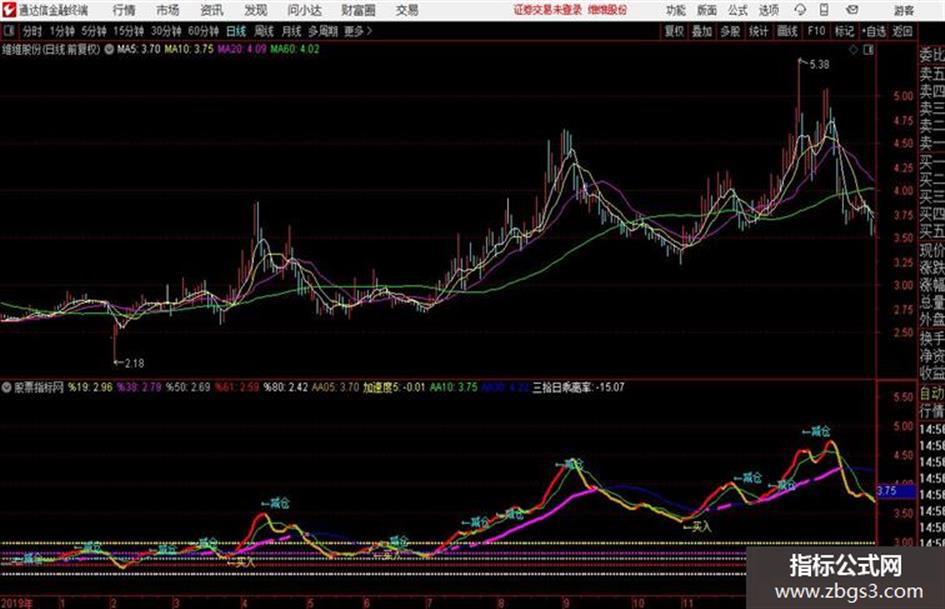Screen dimensions: 945x609
Task: Click the MA10: 3.75 indicator value
Action: point(189,49)
